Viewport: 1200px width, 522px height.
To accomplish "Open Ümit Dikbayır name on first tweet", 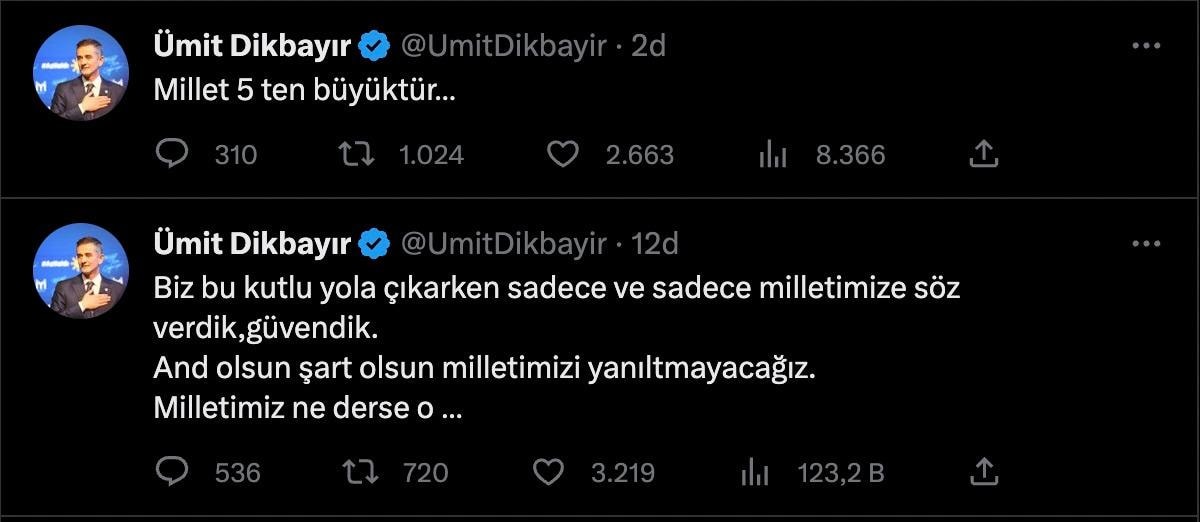I will [251, 46].
